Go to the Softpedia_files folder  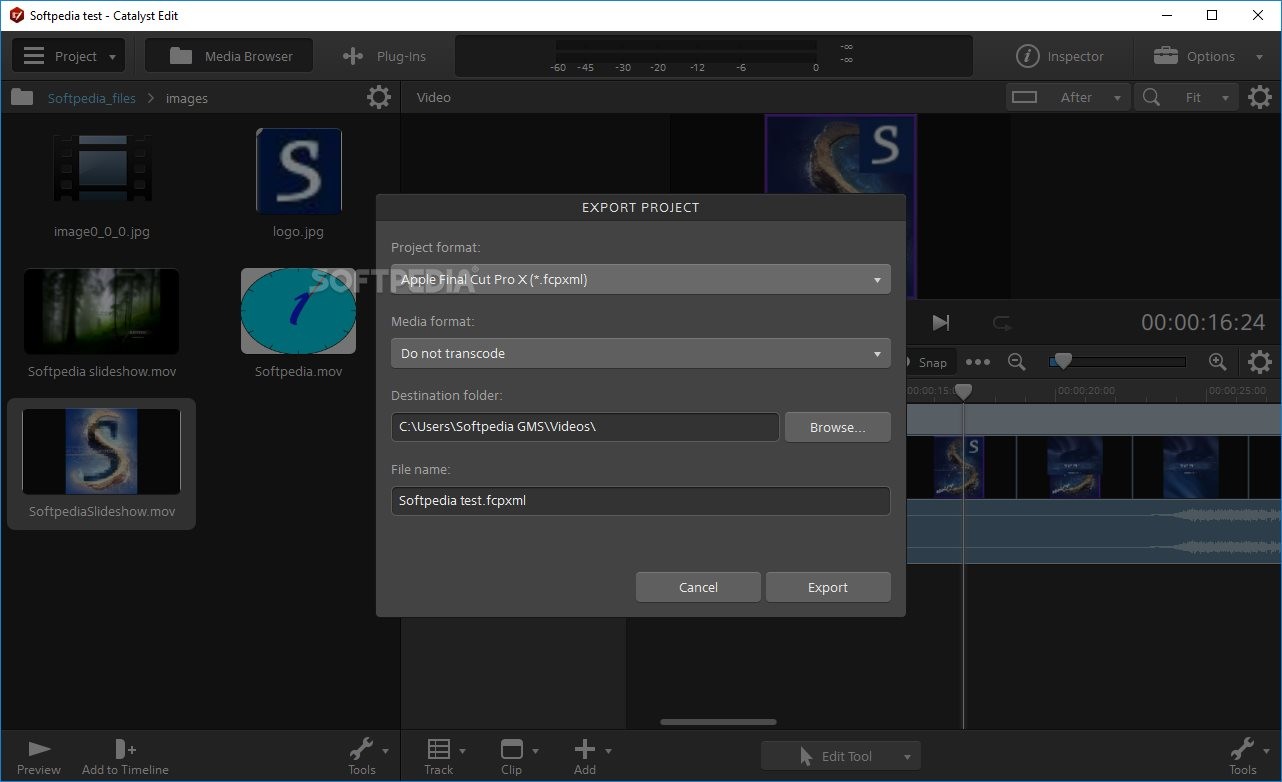click(92, 98)
